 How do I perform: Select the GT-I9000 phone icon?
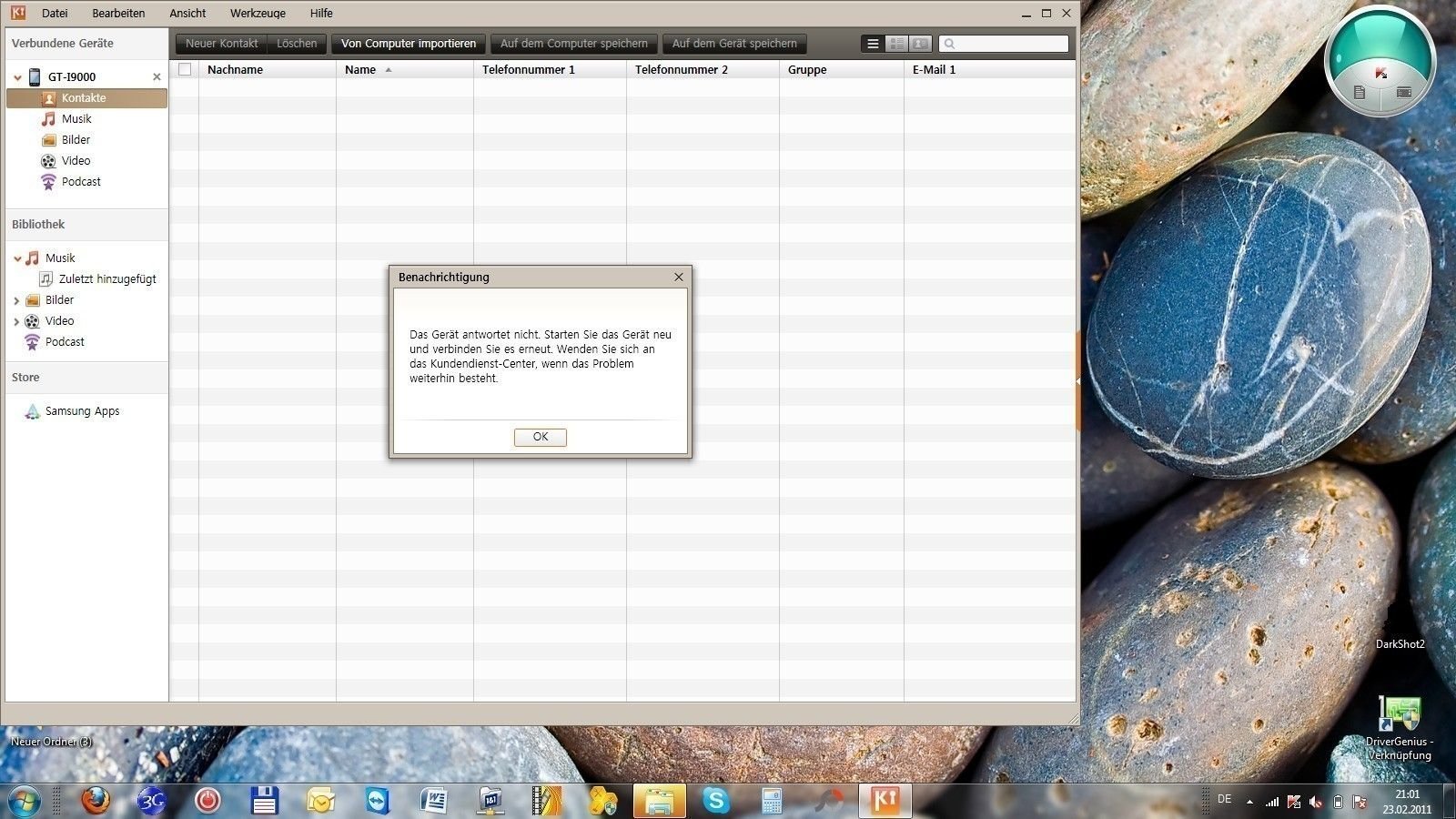coord(35,76)
